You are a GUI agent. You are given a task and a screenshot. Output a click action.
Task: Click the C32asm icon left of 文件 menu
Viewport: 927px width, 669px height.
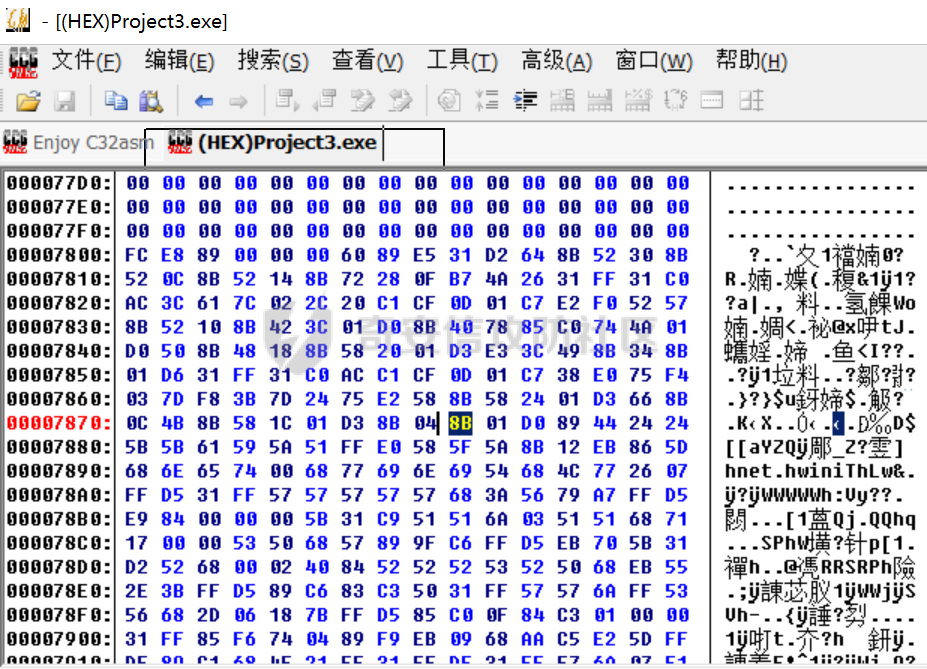pos(22,62)
